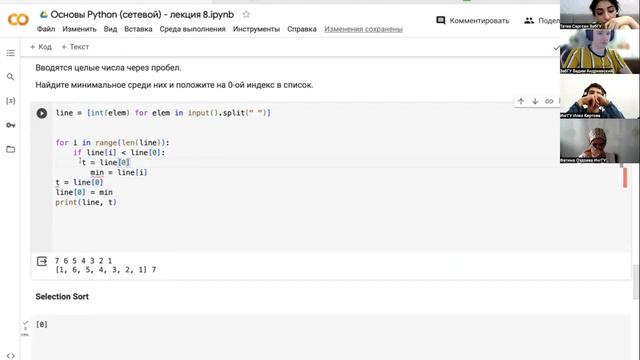The height and width of the screenshot is (360, 640).
Task: Click the Selection Sort heading
Action: click(62, 297)
